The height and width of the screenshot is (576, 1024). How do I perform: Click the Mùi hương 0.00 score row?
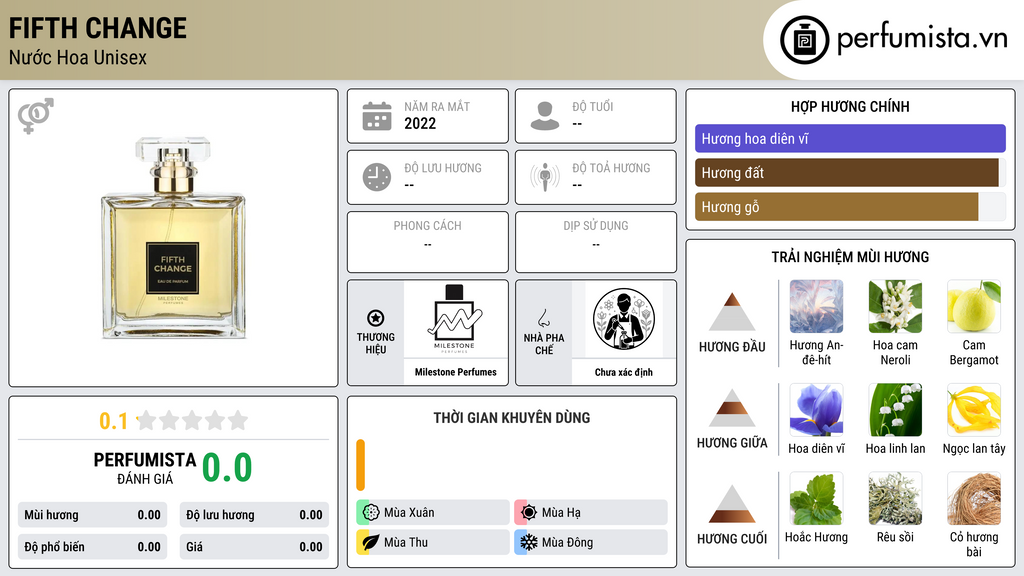pyautogui.click(x=92, y=515)
